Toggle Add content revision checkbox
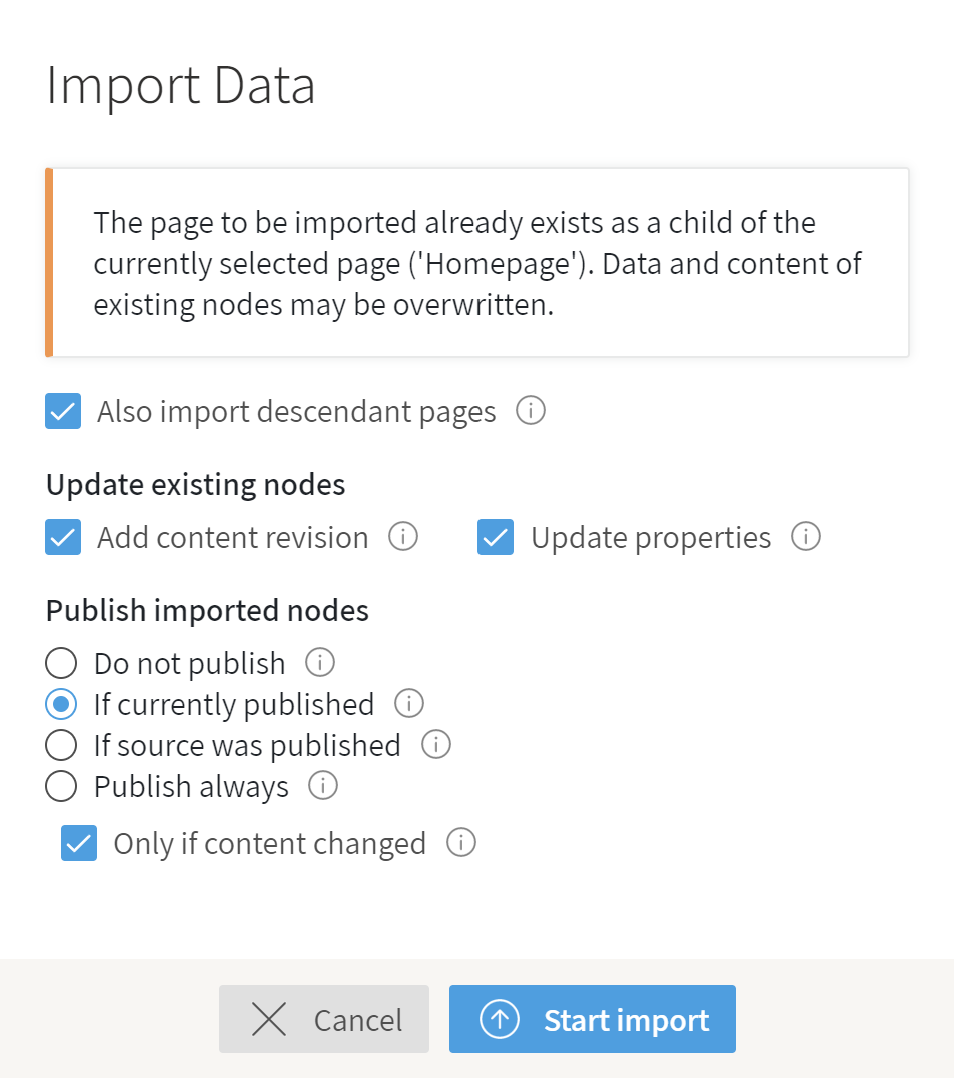Screen dimensions: 954x1078 point(63,537)
